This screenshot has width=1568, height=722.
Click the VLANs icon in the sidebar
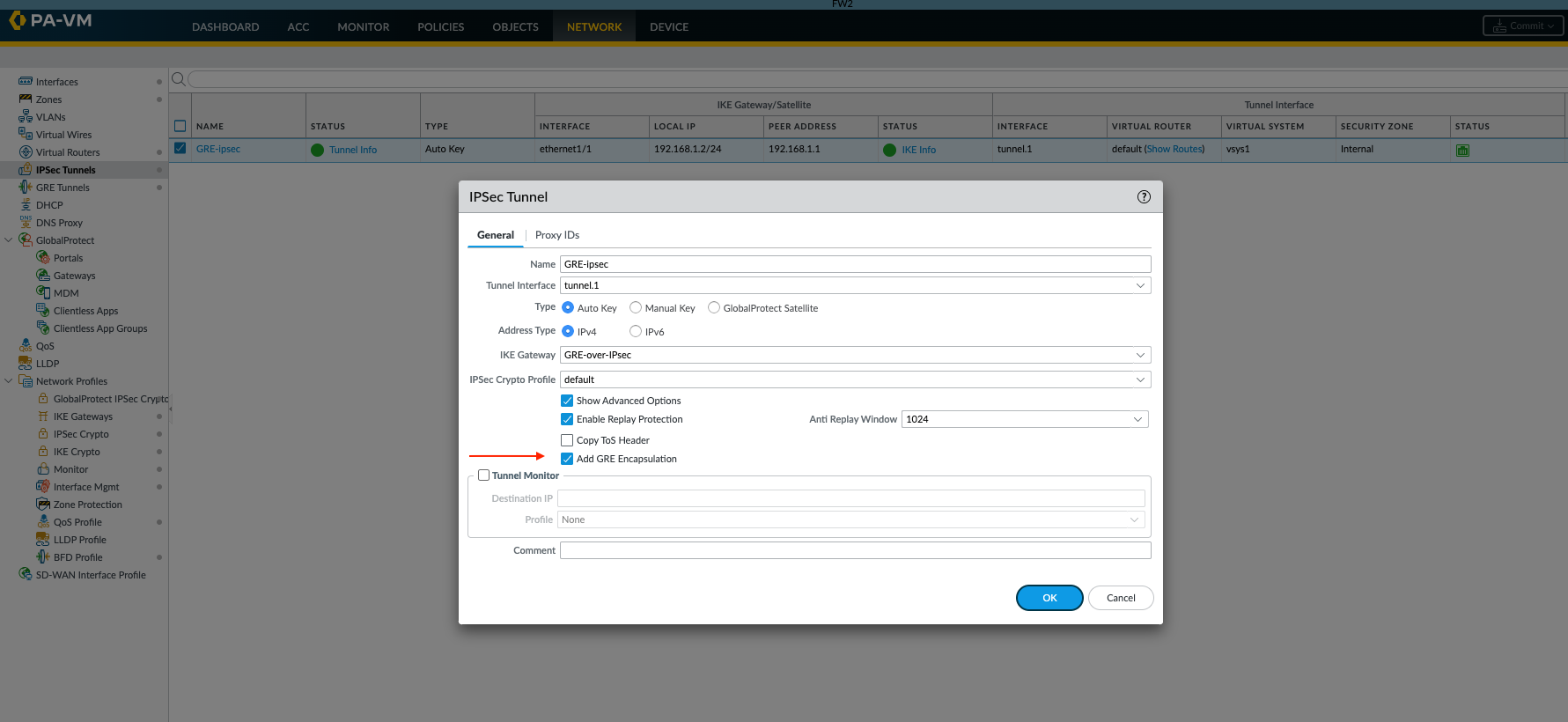click(26, 116)
